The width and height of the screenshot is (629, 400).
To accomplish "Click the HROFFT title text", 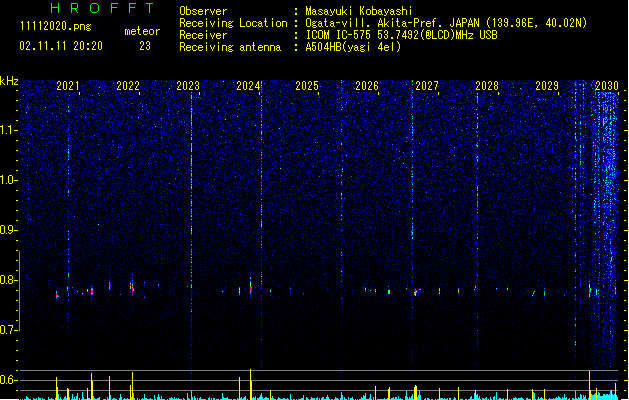I will point(103,8).
